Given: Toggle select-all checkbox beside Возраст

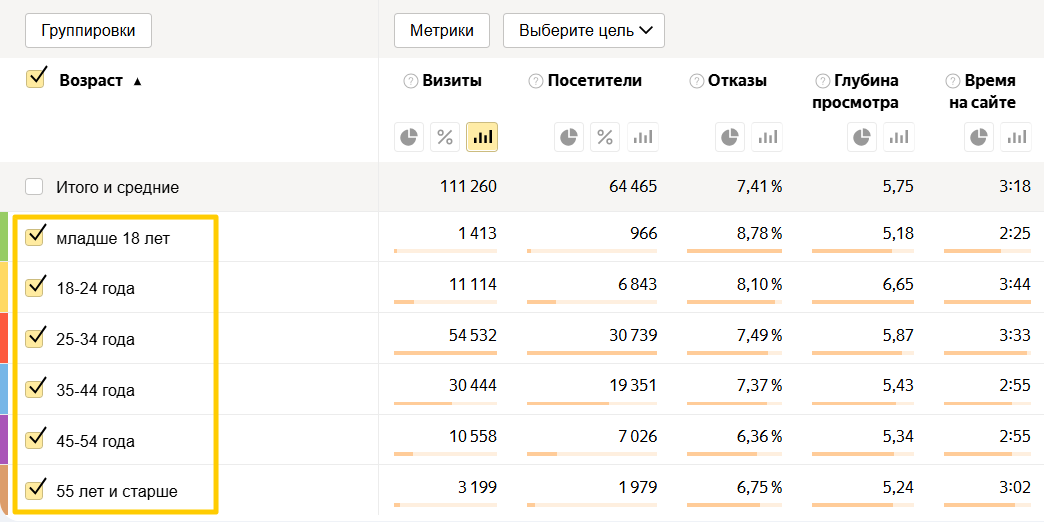Looking at the screenshot, I should pyautogui.click(x=36, y=79).
